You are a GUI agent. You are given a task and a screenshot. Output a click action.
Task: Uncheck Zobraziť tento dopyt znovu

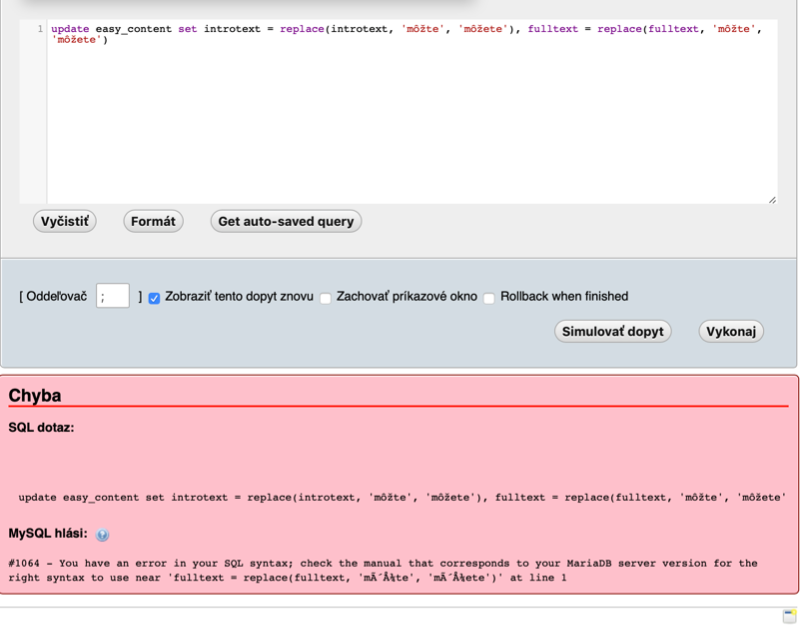tap(154, 297)
